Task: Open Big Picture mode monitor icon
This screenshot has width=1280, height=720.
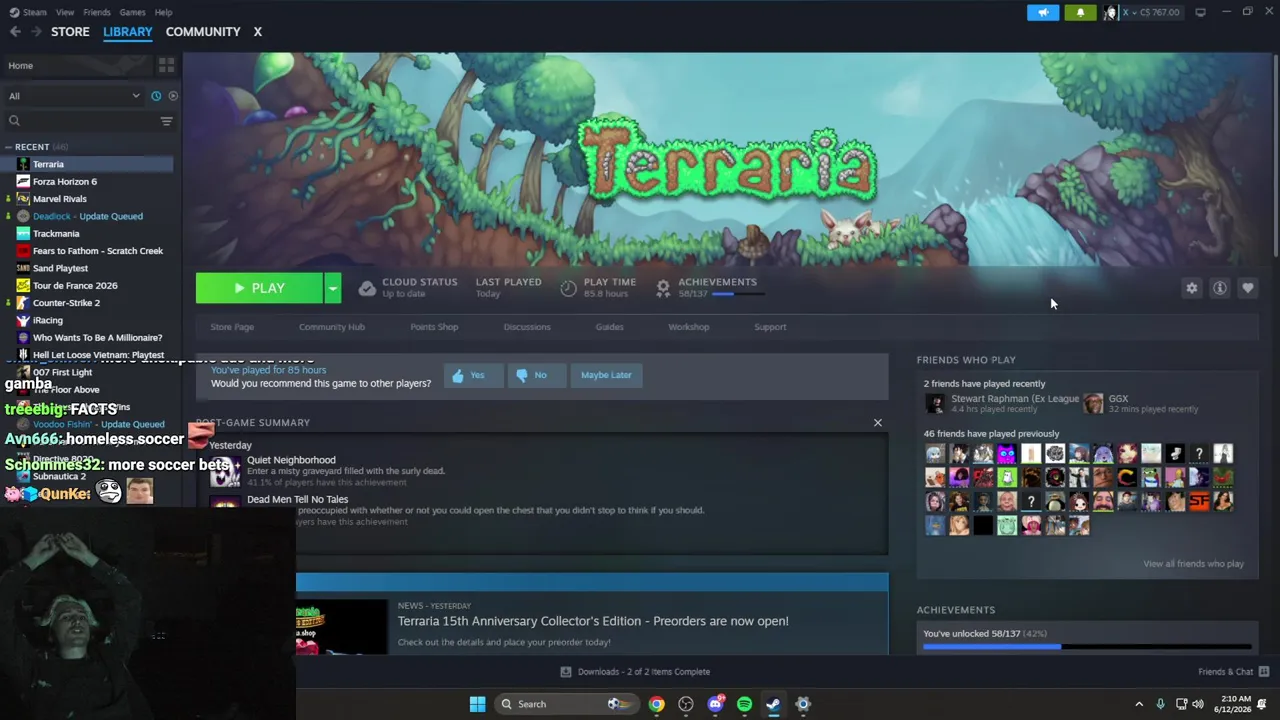Action: point(1200,12)
